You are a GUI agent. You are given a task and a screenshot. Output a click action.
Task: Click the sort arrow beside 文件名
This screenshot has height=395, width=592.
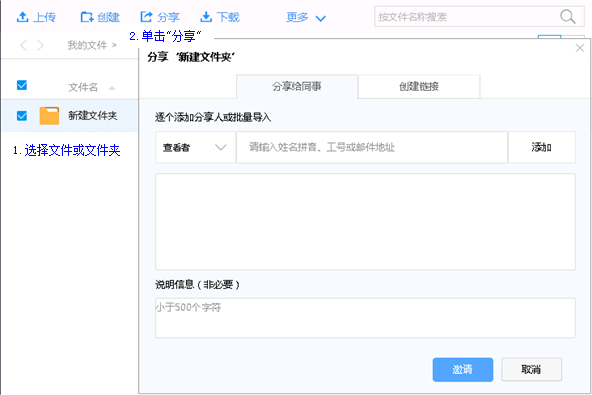(x=112, y=88)
